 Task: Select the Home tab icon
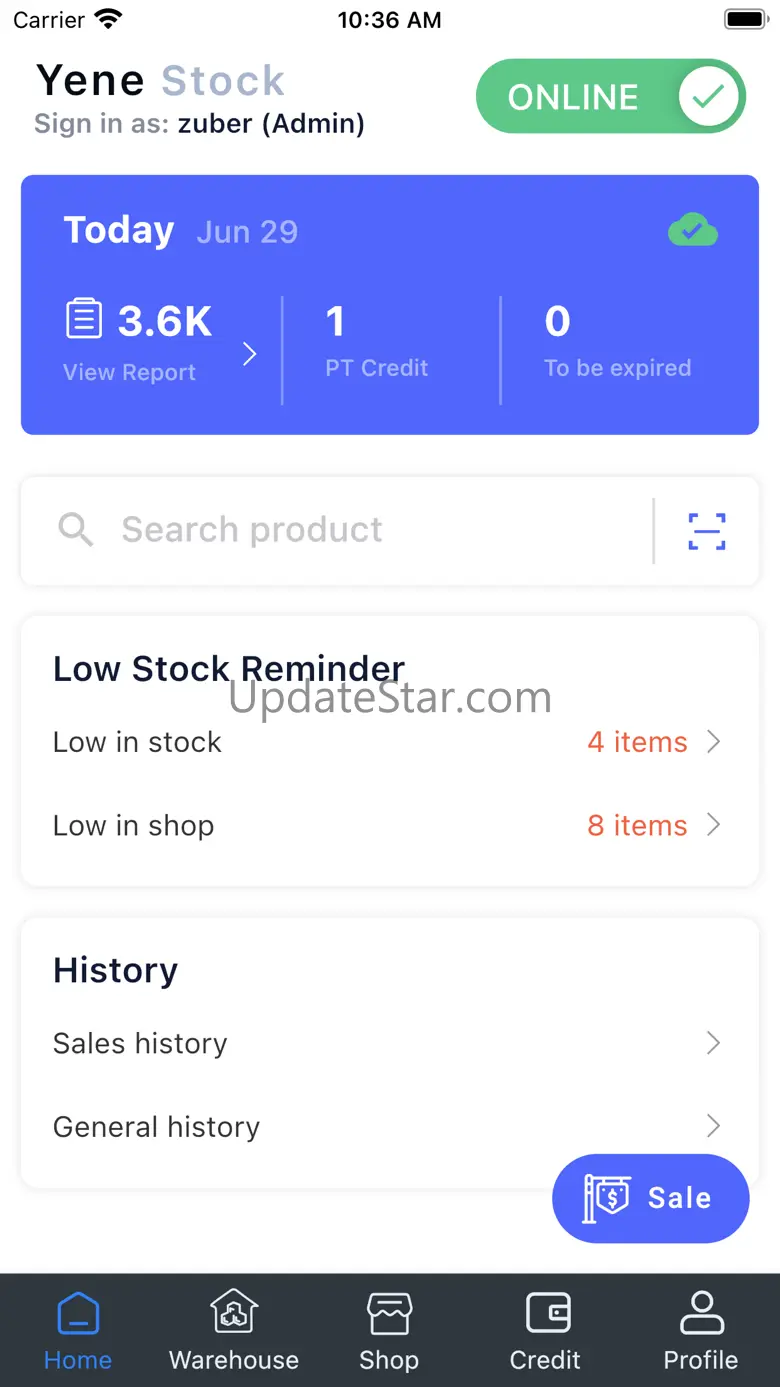[x=78, y=1314]
